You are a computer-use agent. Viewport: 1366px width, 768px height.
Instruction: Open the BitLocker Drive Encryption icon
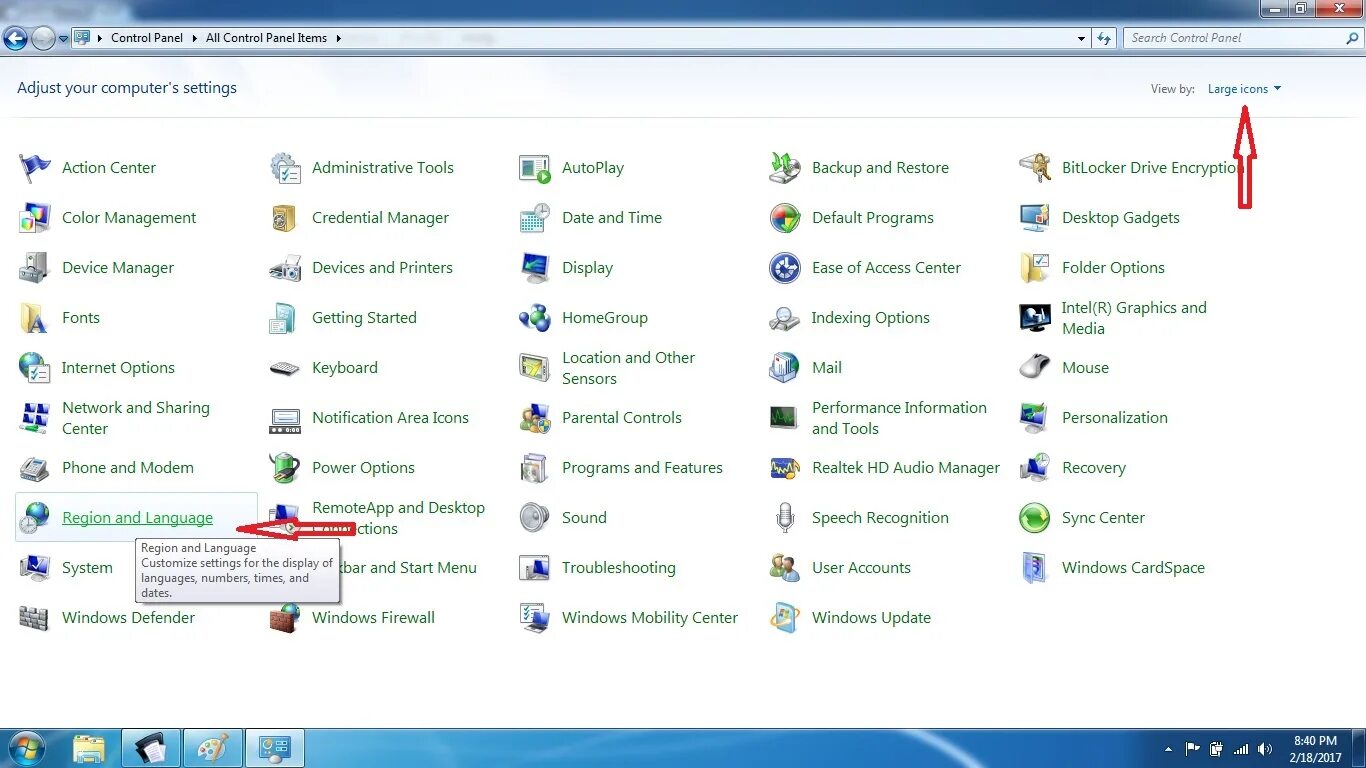tap(1035, 168)
